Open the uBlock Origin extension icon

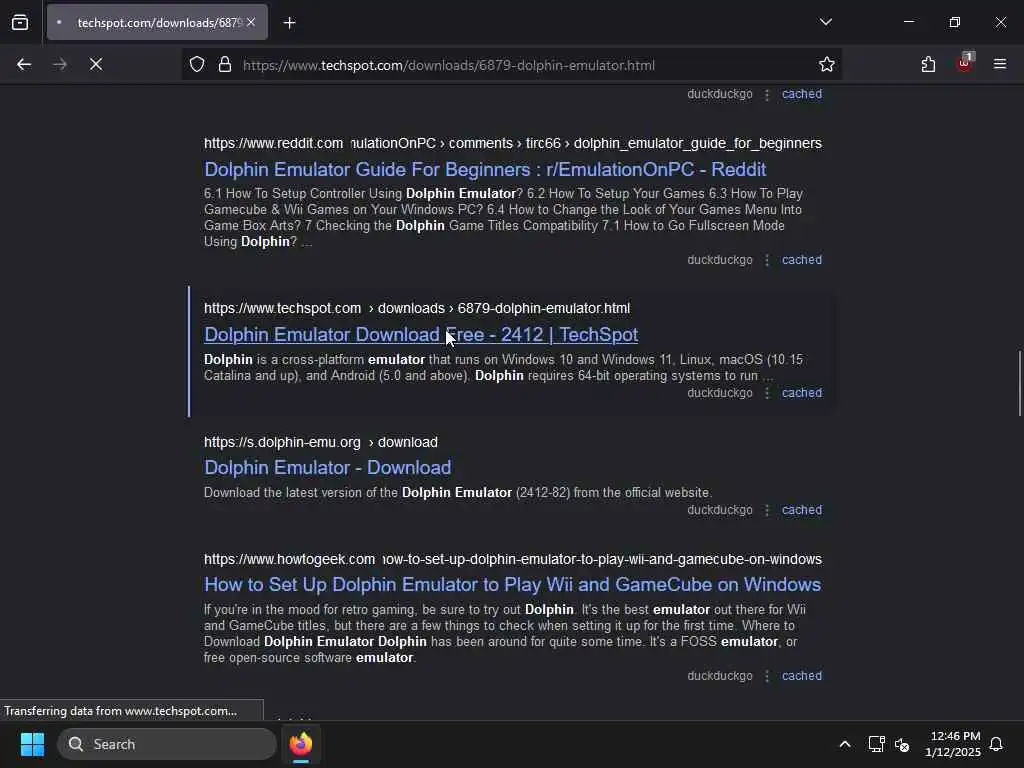click(965, 63)
